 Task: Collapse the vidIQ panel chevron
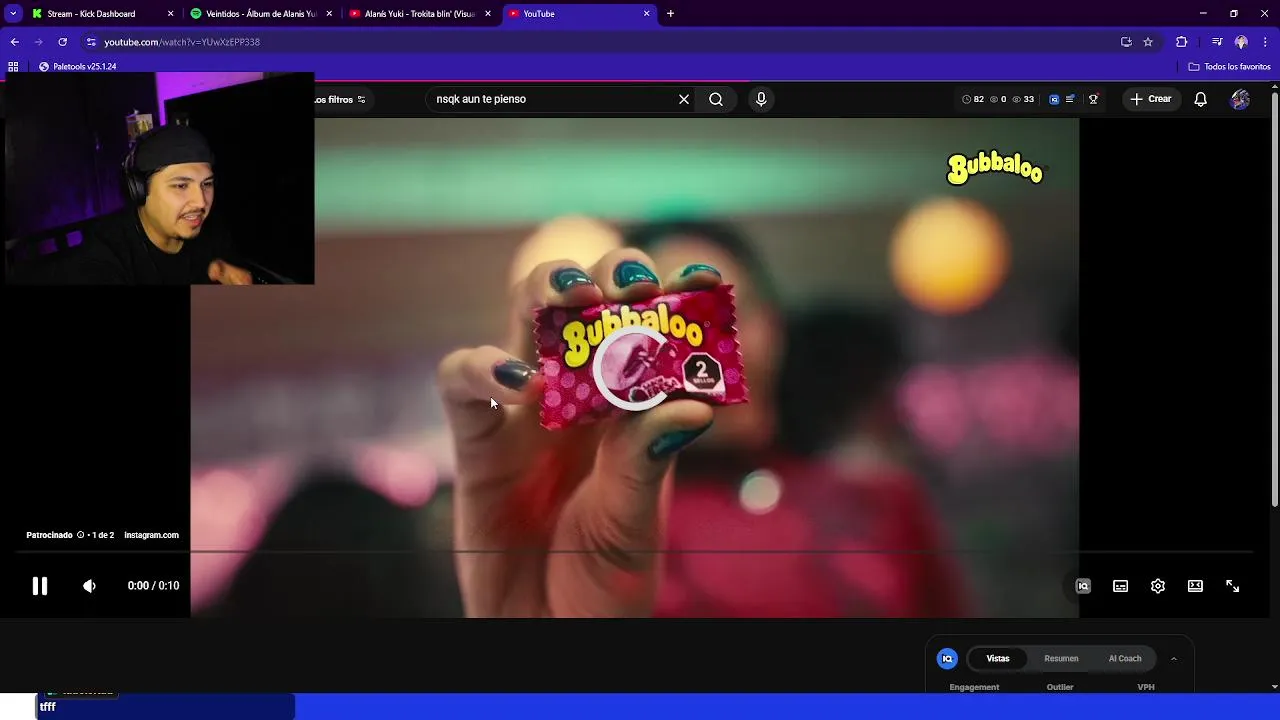coord(1174,658)
